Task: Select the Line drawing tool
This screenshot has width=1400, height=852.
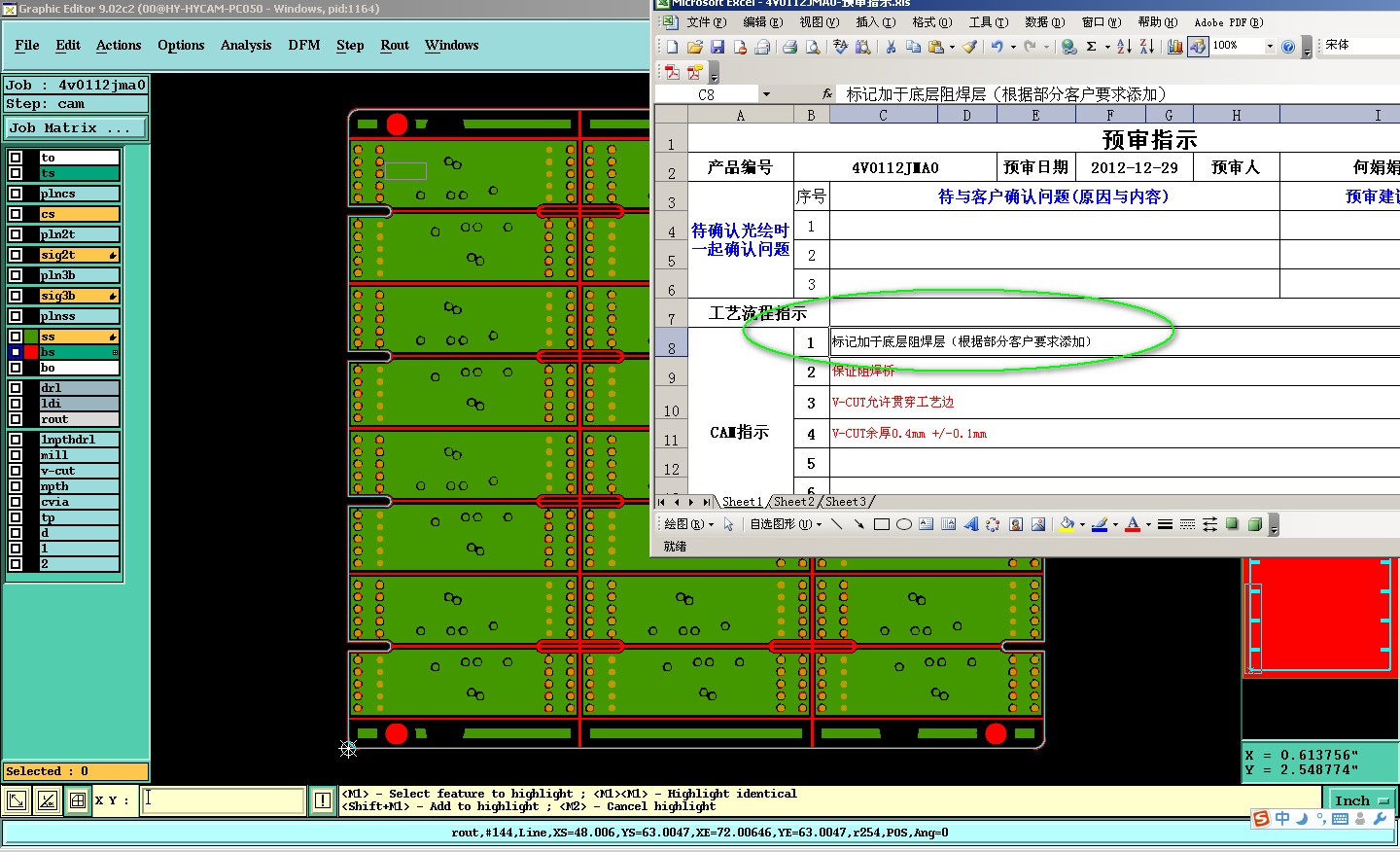Action: (836, 524)
